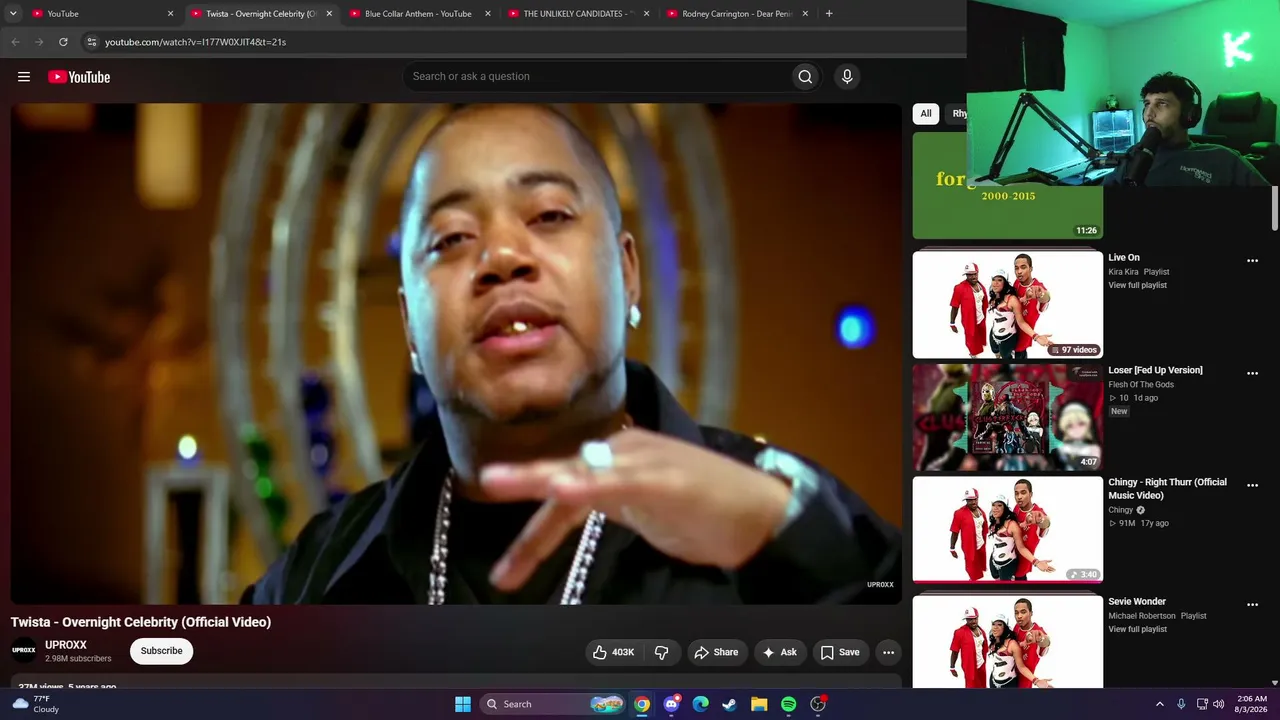The image size is (1280, 720).
Task: Share the Overnight Celebrity video
Action: (716, 652)
